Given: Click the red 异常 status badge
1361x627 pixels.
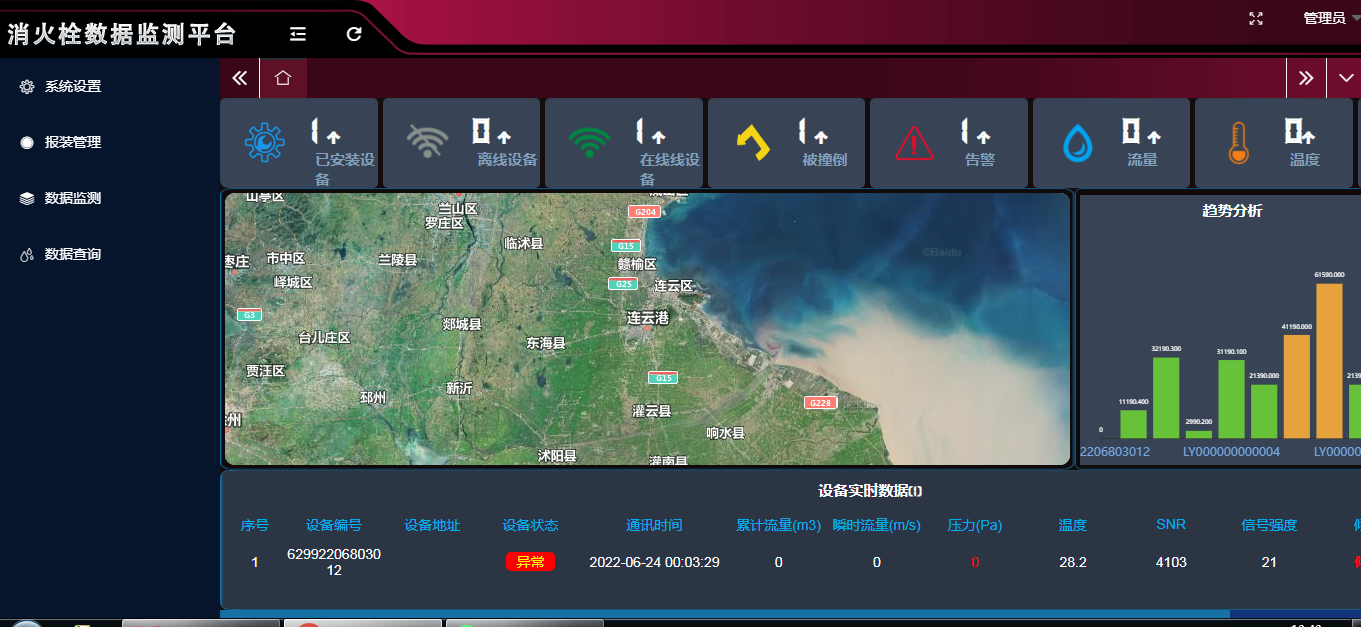Looking at the screenshot, I should (x=528, y=562).
